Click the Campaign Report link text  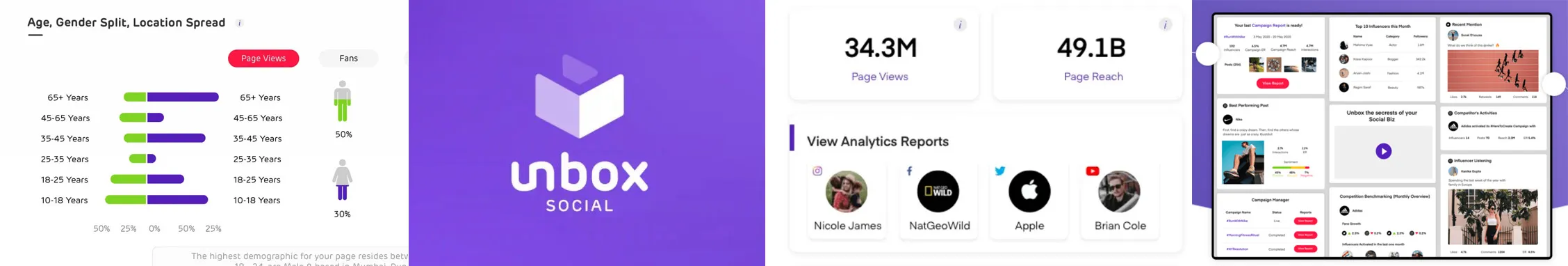tap(1268, 25)
